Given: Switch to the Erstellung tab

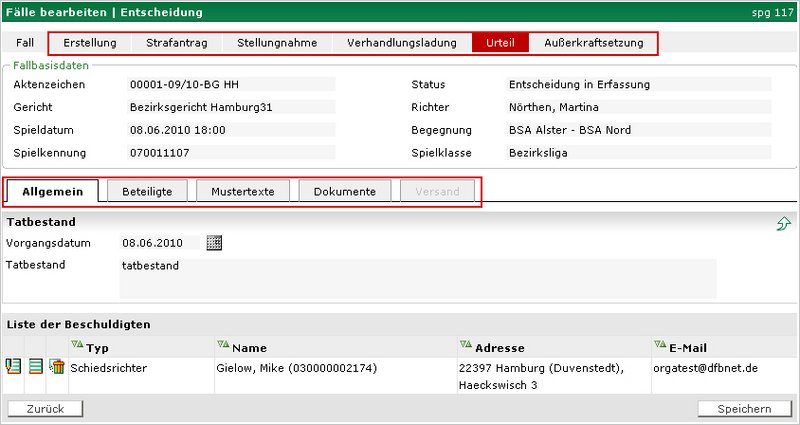Looking at the screenshot, I should (90, 43).
